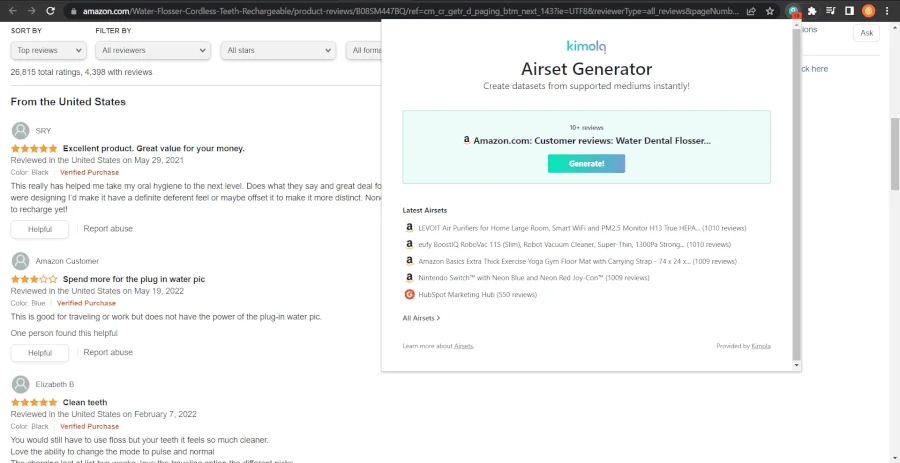Report abuse on the SRY review

click(108, 228)
